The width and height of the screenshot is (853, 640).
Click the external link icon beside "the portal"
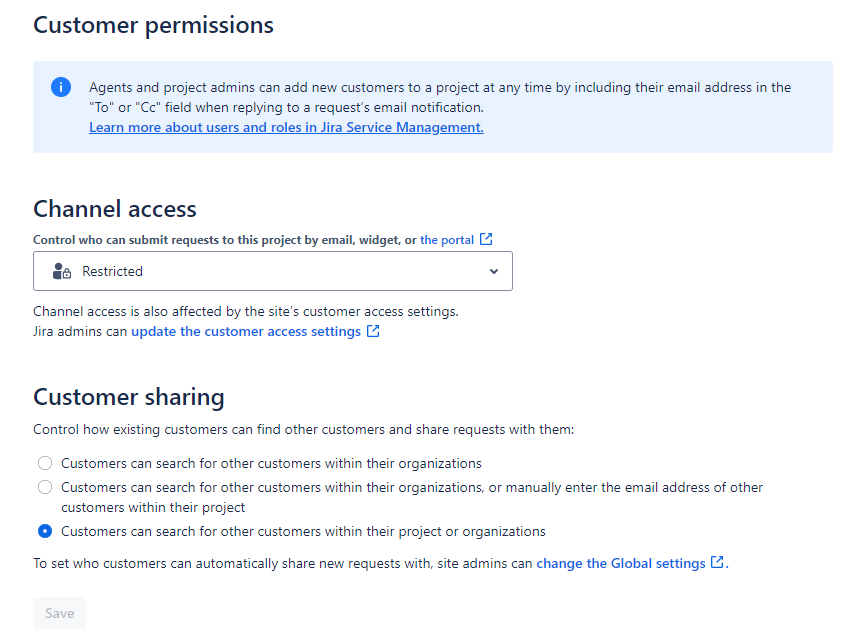(486, 239)
